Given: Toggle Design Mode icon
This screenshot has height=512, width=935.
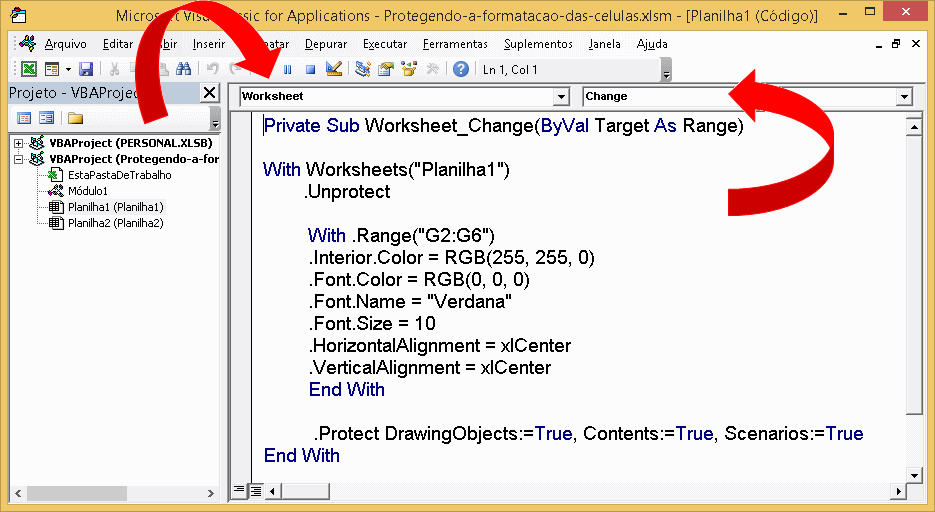Looking at the screenshot, I should click(334, 69).
